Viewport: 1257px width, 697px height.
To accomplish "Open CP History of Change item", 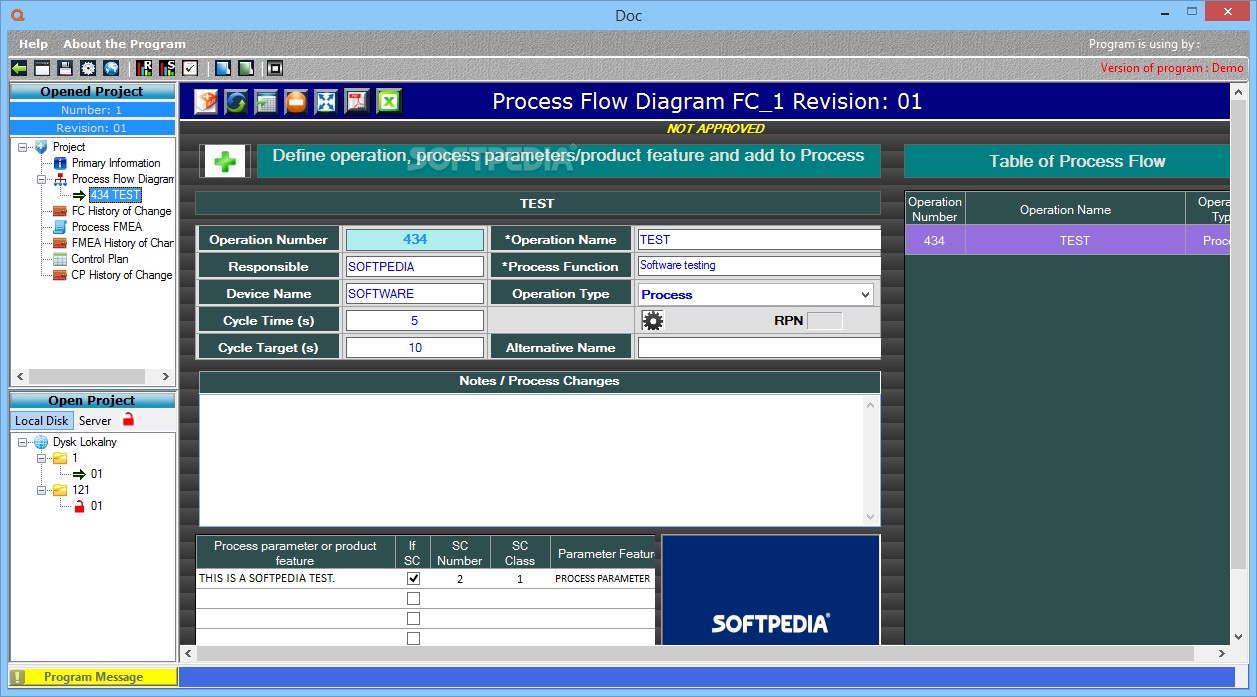I will point(122,275).
